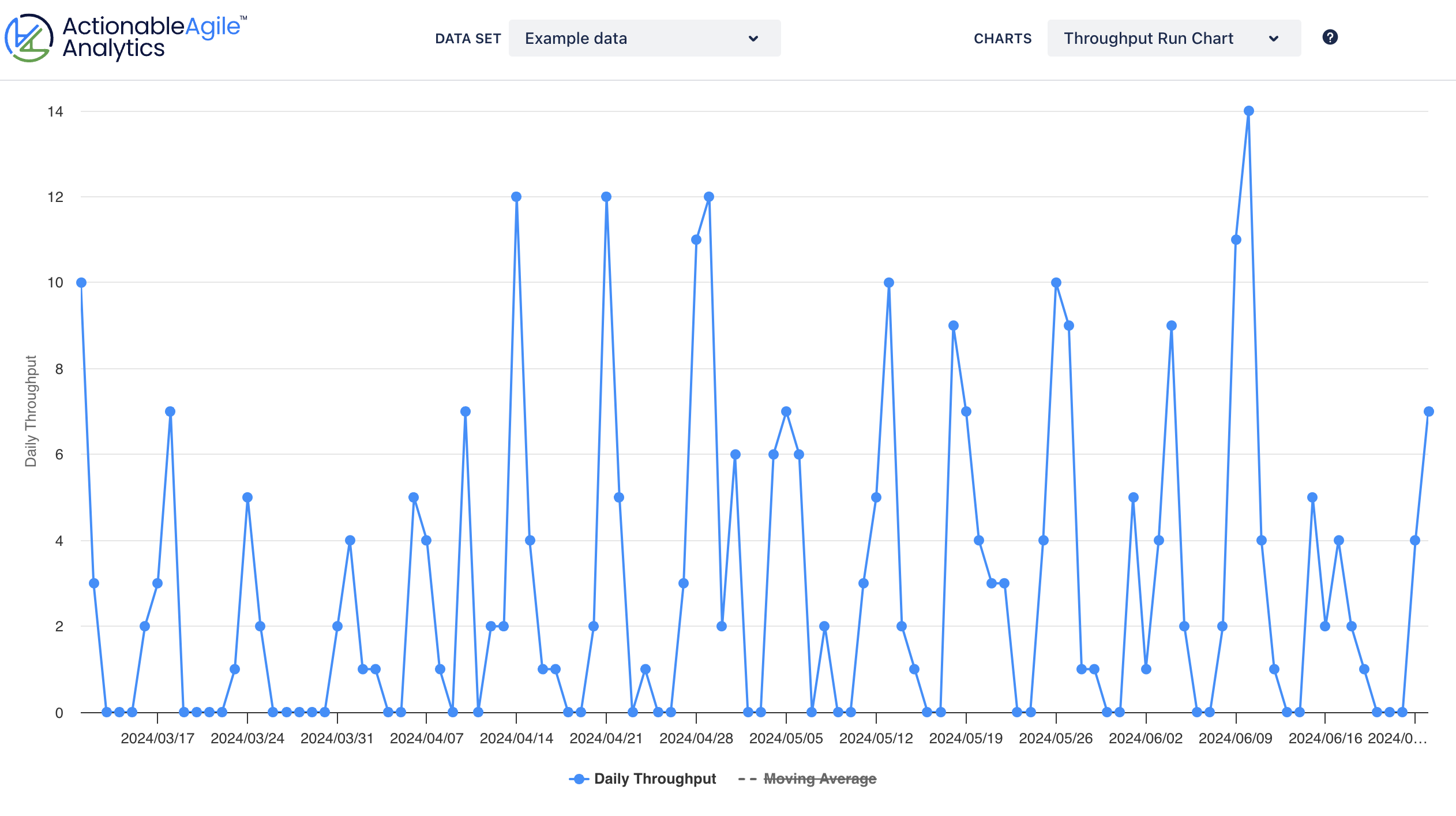Toggle Moving Average visibility in the legend
This screenshot has width=1456, height=816.
click(x=819, y=778)
